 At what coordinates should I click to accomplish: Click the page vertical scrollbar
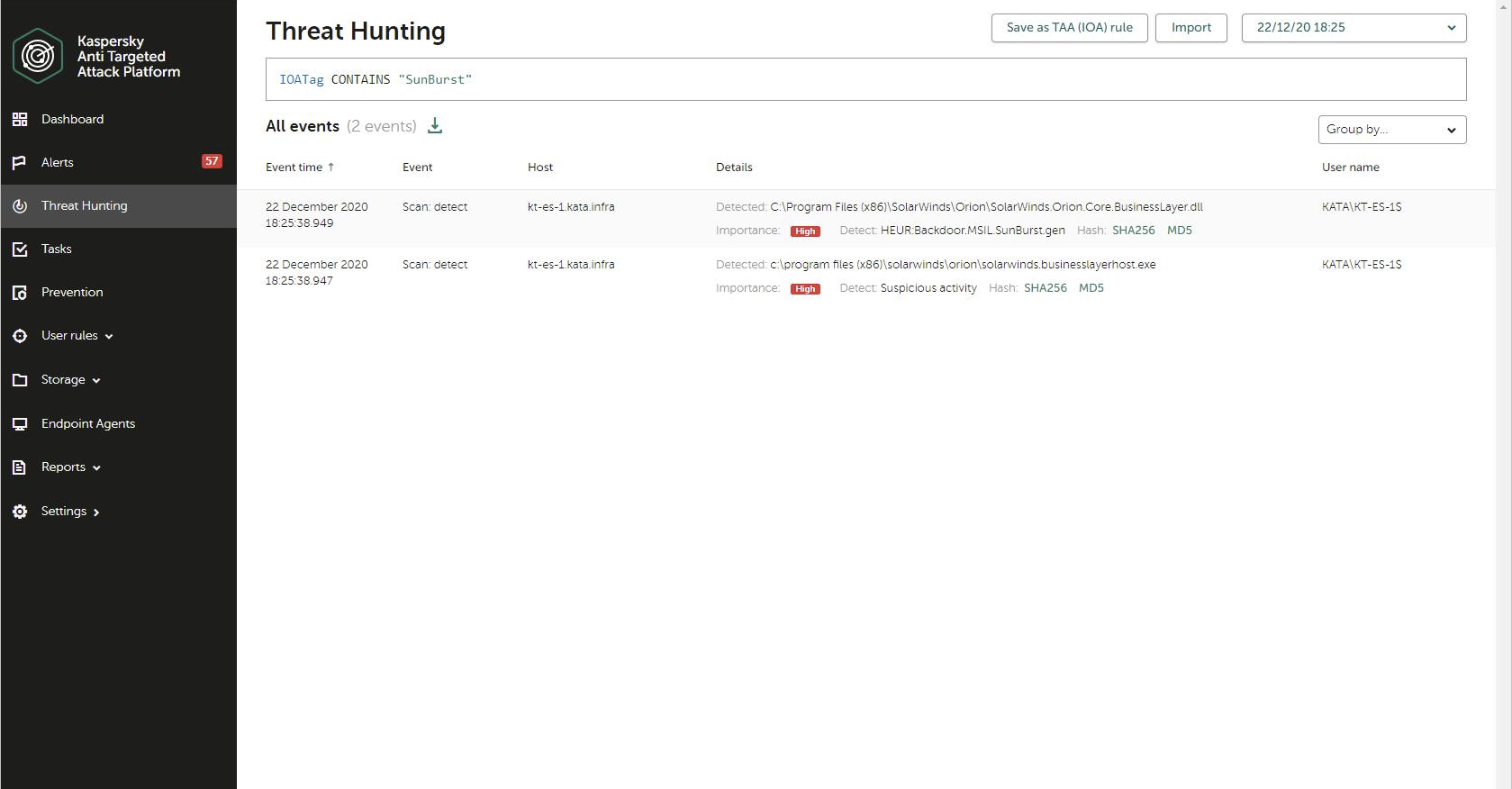coord(1504,394)
